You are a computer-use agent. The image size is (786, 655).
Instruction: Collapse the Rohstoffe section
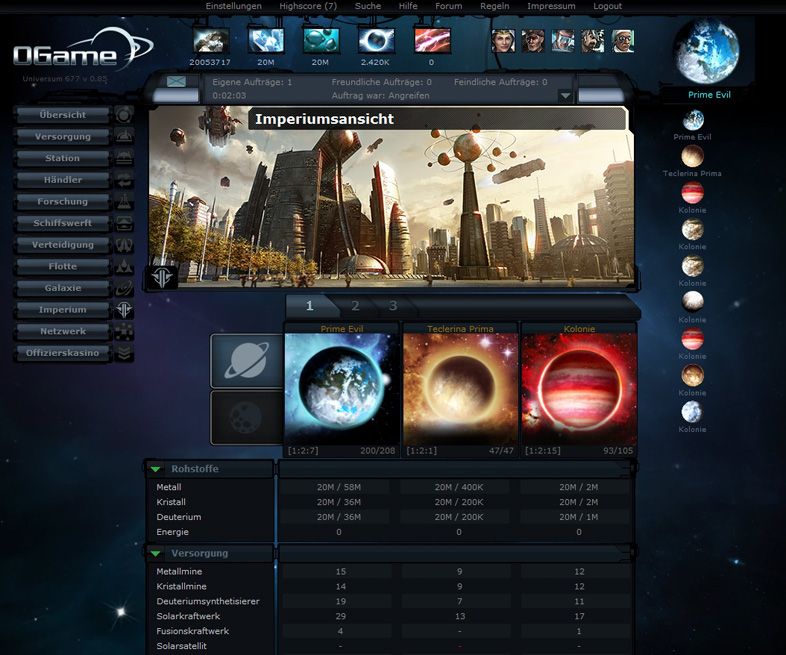pos(156,469)
